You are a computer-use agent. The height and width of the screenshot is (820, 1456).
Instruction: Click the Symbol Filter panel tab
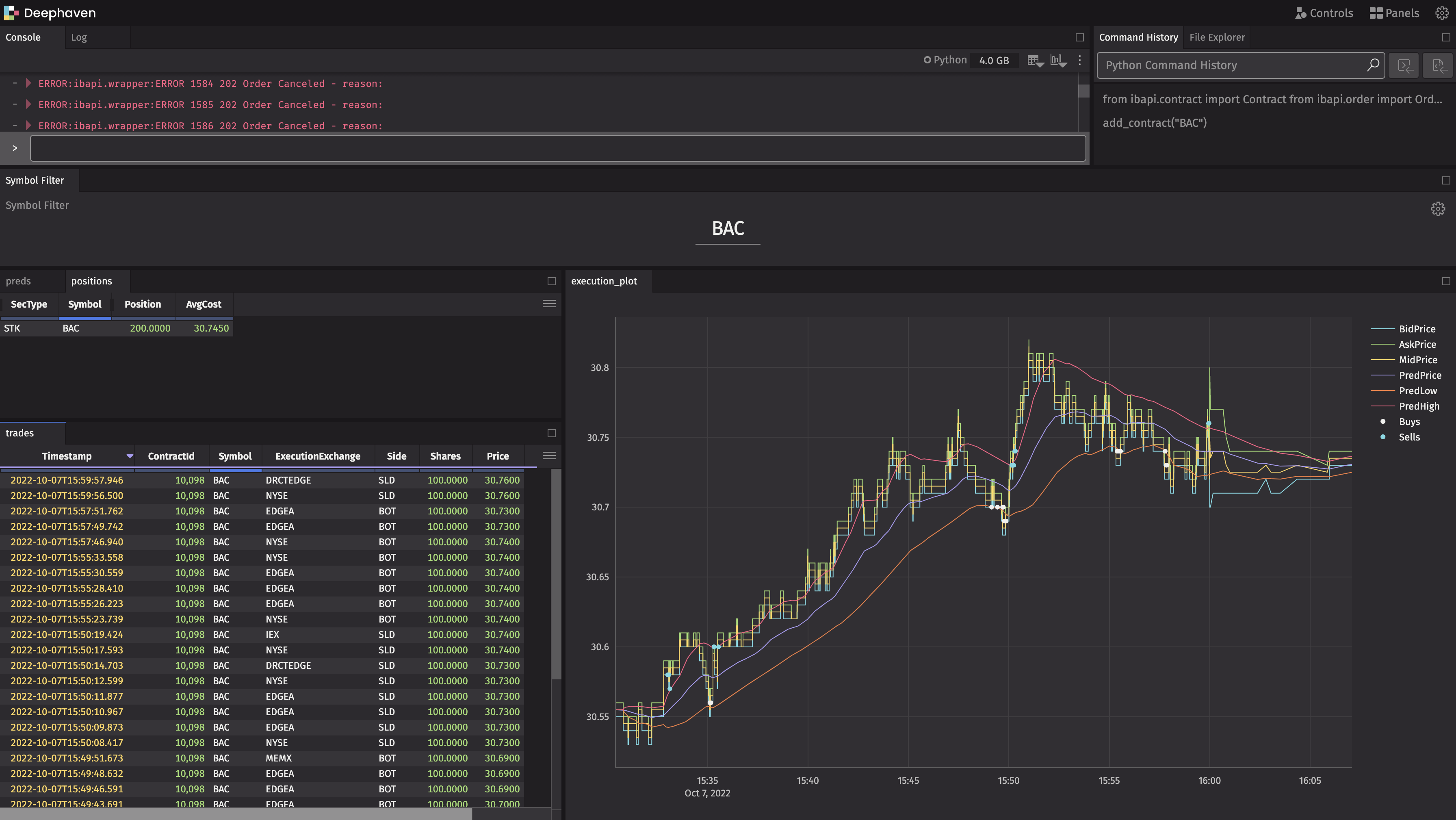(x=35, y=180)
